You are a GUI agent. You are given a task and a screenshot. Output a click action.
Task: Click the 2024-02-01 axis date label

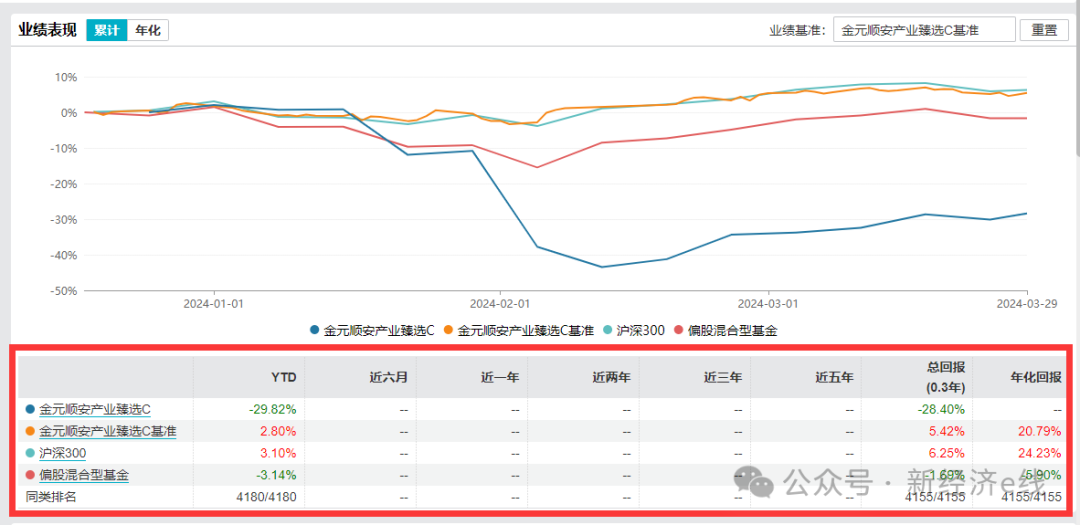click(x=500, y=303)
